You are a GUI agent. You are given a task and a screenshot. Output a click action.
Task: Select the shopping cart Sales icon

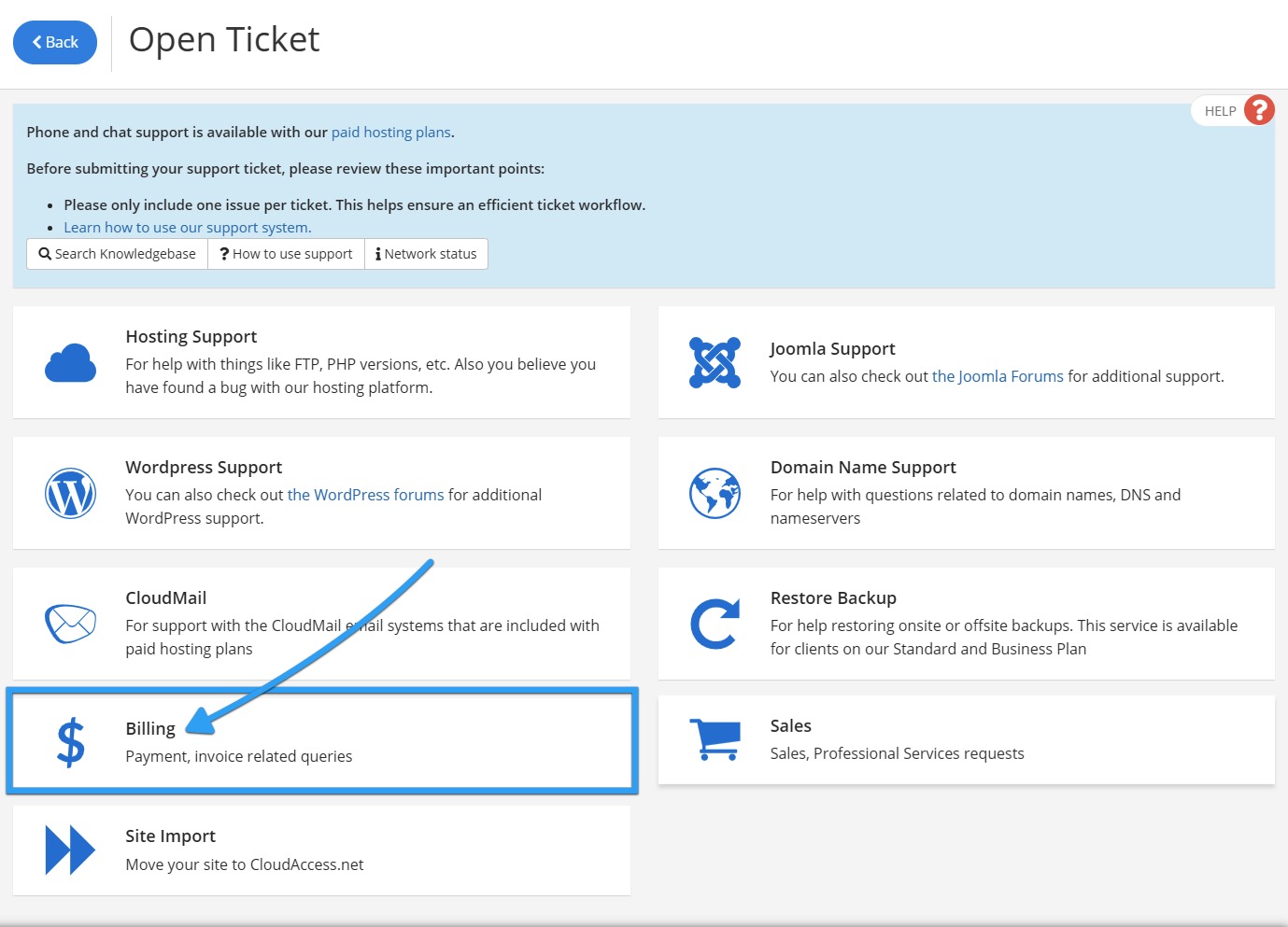(x=715, y=737)
